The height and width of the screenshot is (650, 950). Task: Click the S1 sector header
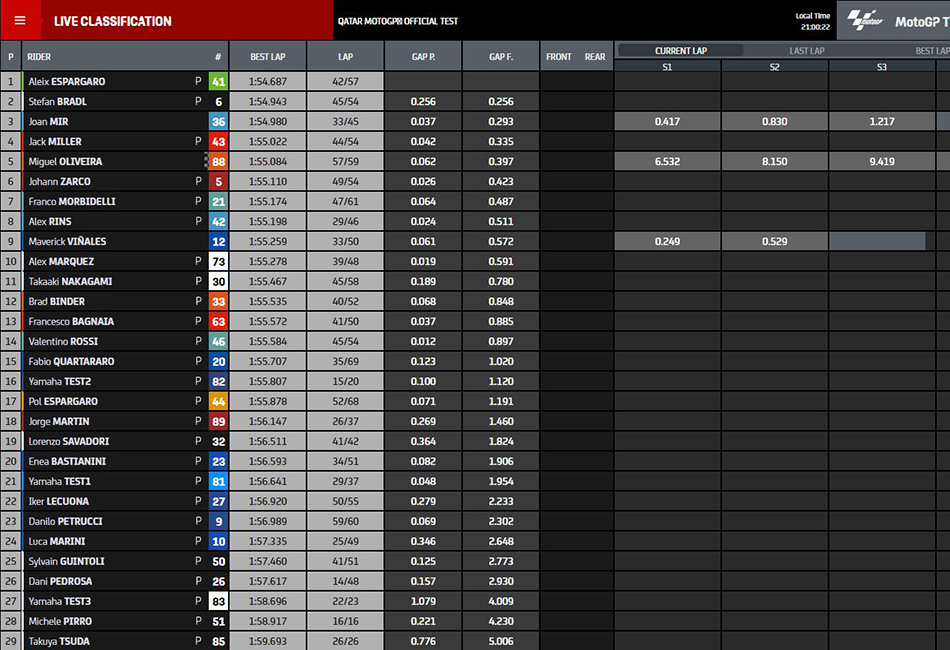pos(667,67)
